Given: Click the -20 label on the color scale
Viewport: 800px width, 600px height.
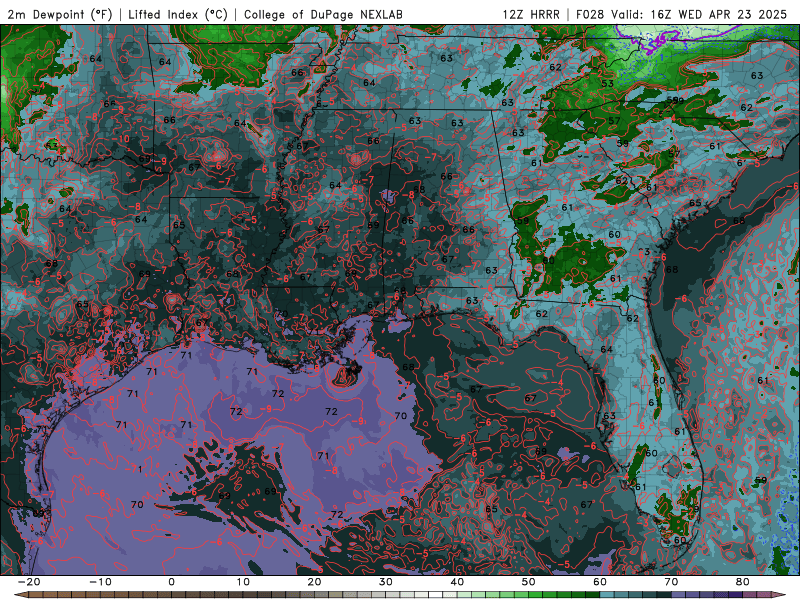Looking at the screenshot, I should (x=29, y=582).
